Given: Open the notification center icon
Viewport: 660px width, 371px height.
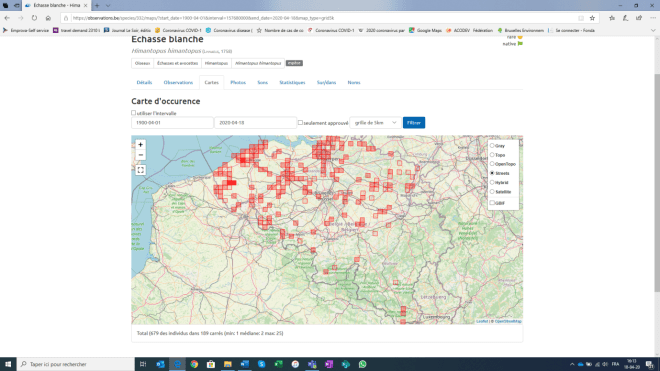Looking at the screenshot, I should click(650, 364).
